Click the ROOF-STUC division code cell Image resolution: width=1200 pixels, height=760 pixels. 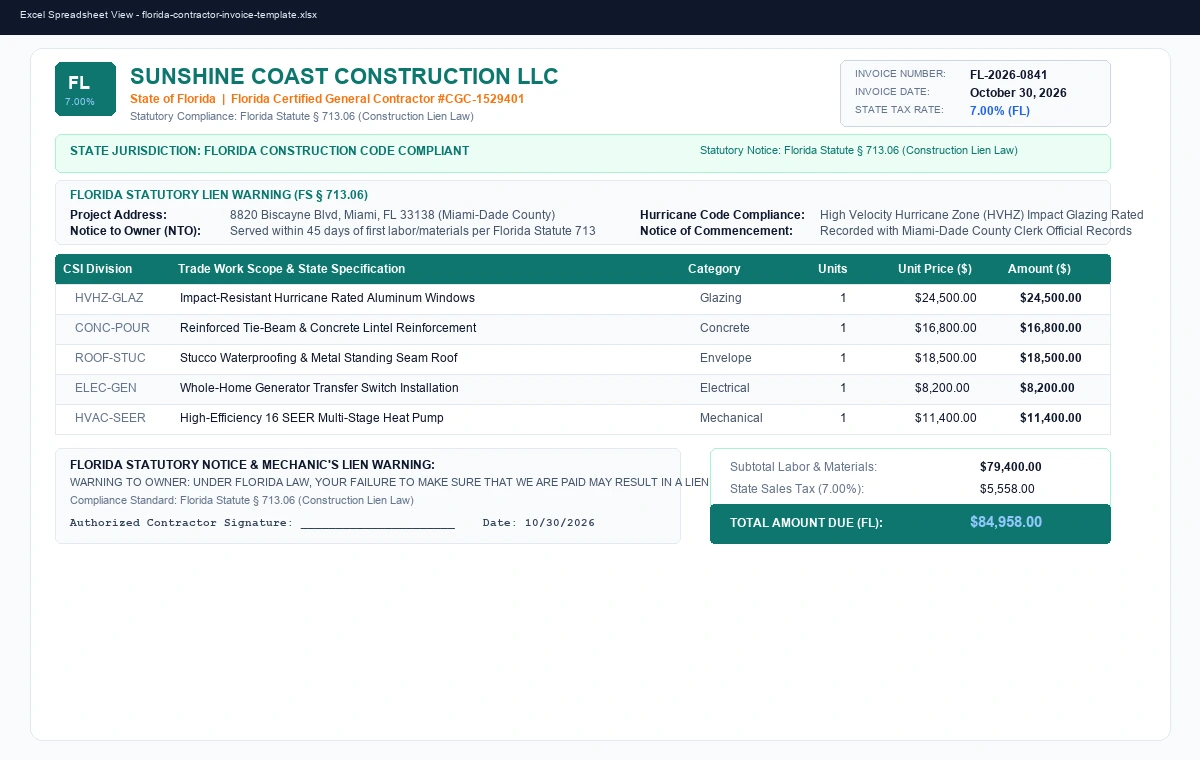[110, 358]
